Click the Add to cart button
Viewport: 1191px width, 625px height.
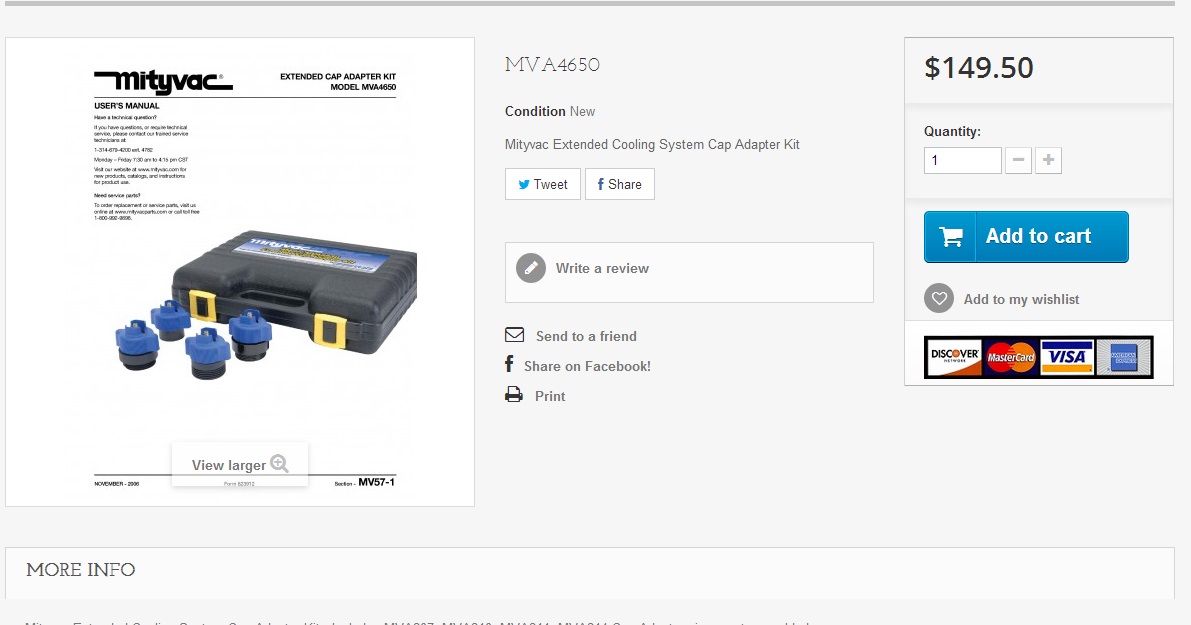pyautogui.click(x=1026, y=237)
